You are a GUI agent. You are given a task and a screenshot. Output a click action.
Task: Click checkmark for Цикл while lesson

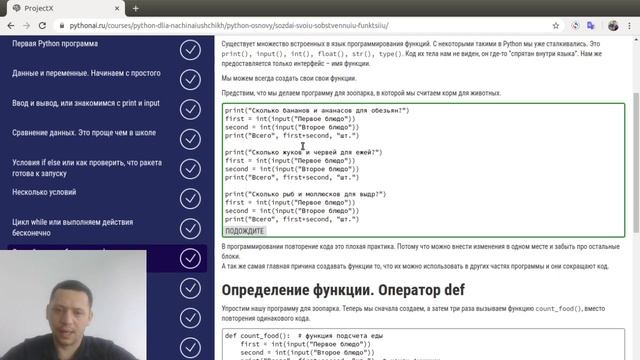click(190, 229)
